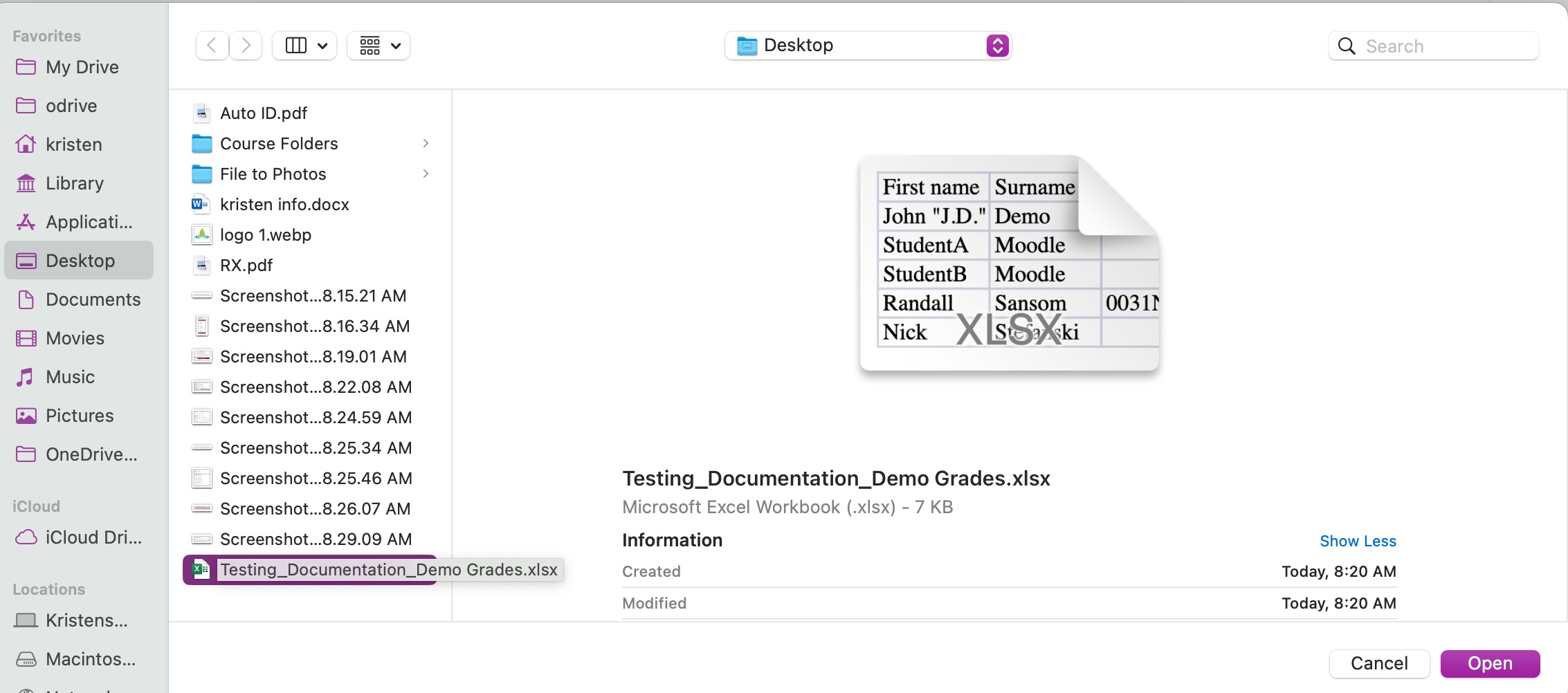The width and height of the screenshot is (1568, 693).
Task: Open the item grouping options dropdown
Action: pyautogui.click(x=379, y=46)
